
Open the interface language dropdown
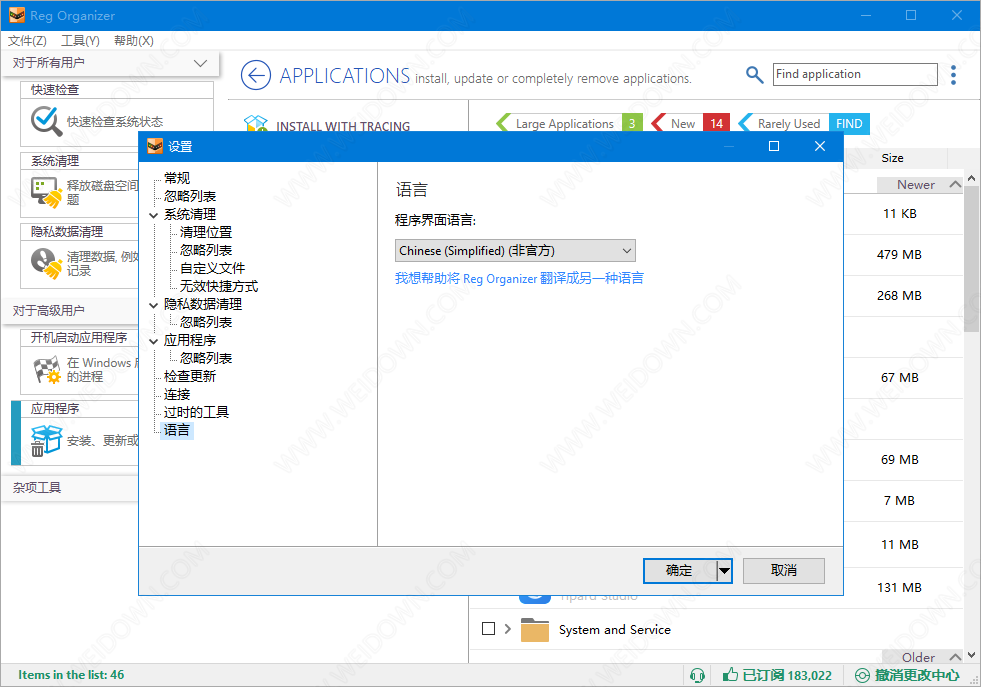515,251
